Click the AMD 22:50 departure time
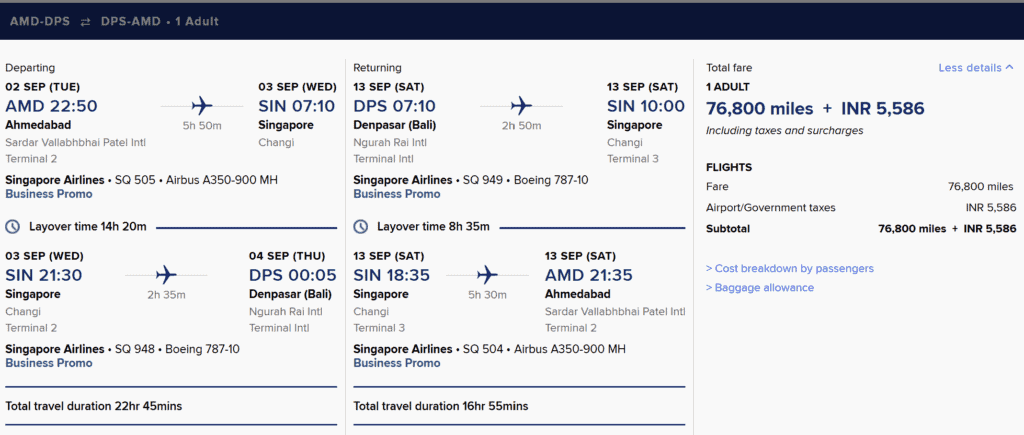1024x435 pixels. [x=52, y=106]
